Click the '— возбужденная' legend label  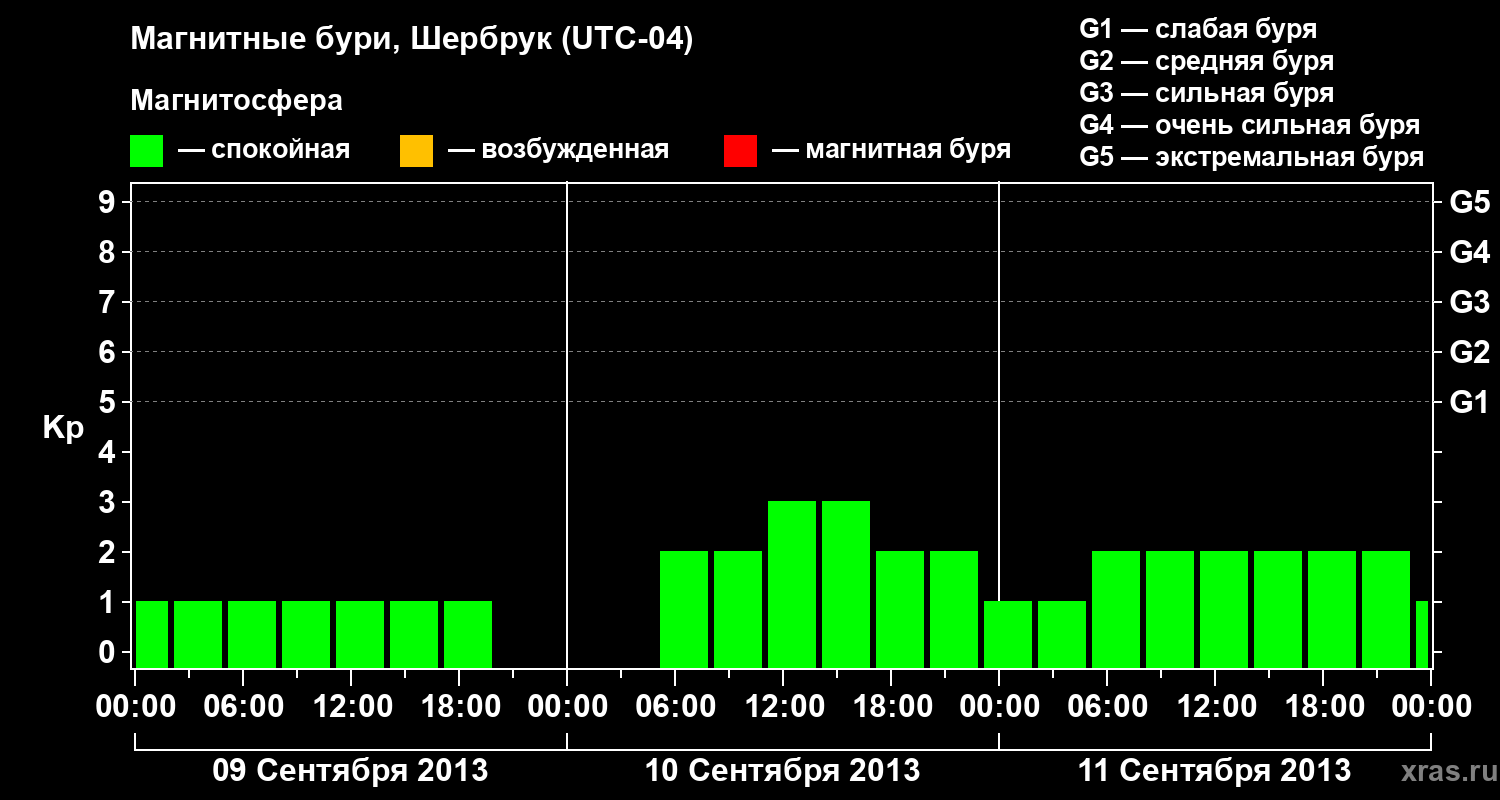(x=558, y=150)
